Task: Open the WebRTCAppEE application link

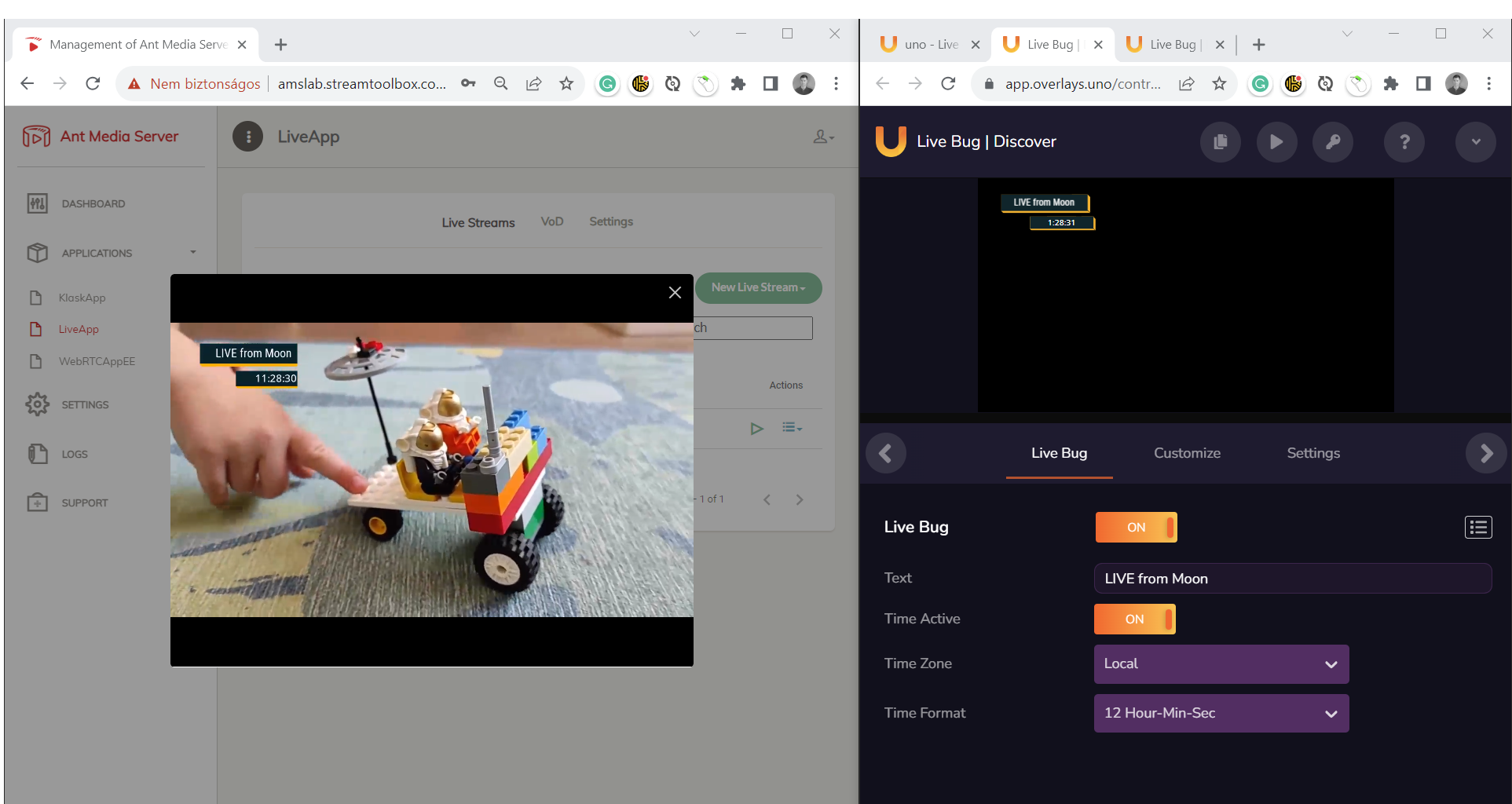Action: [x=97, y=362]
